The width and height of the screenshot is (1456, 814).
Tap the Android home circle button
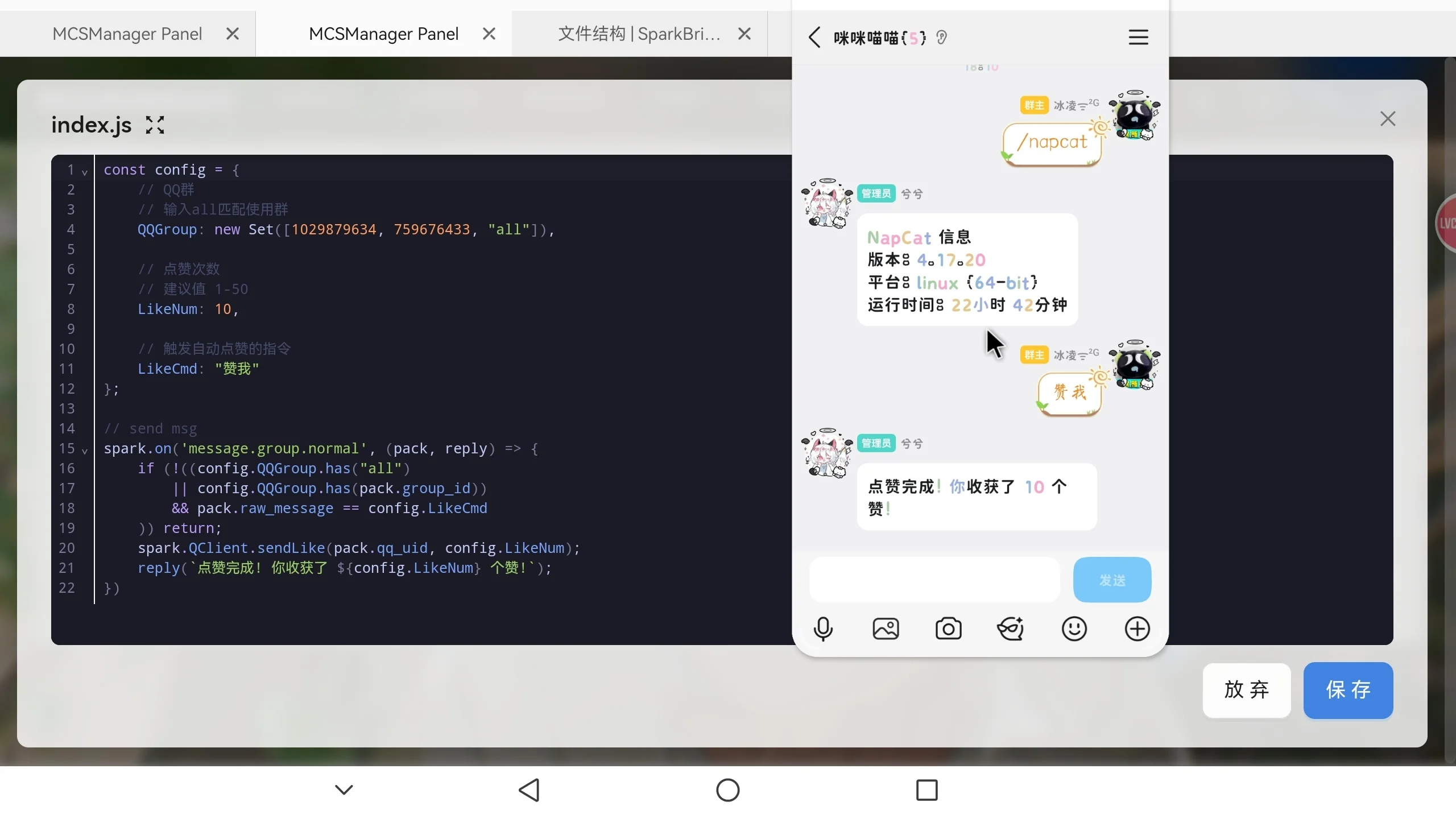point(727,790)
